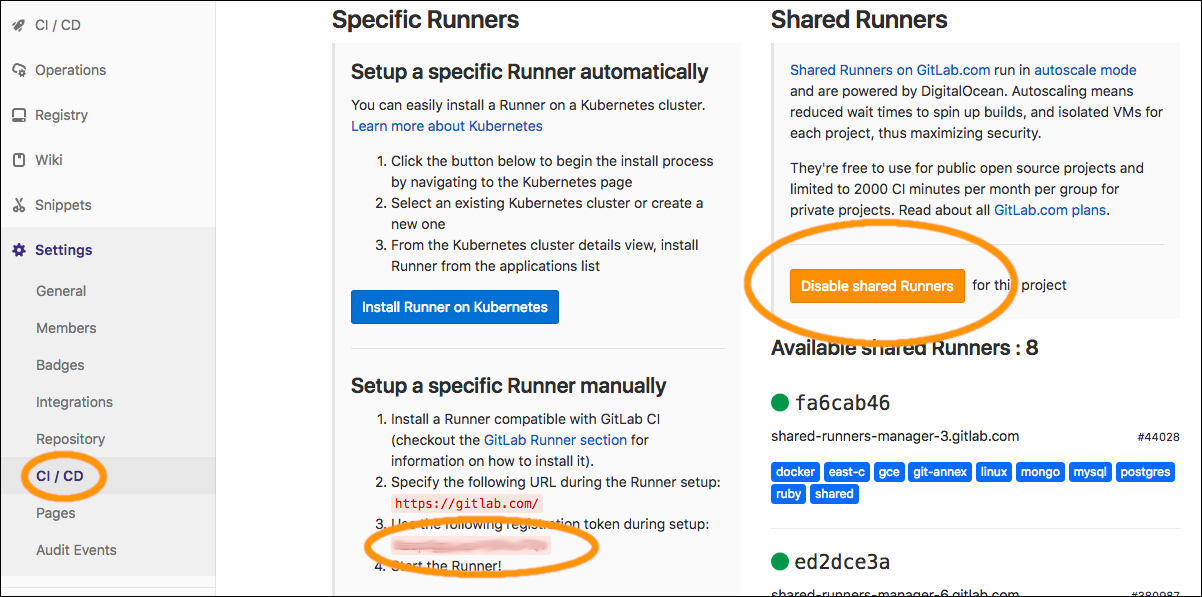The height and width of the screenshot is (597, 1202).
Task: Click Setup a specific Runner manually heading
Action: (x=508, y=386)
